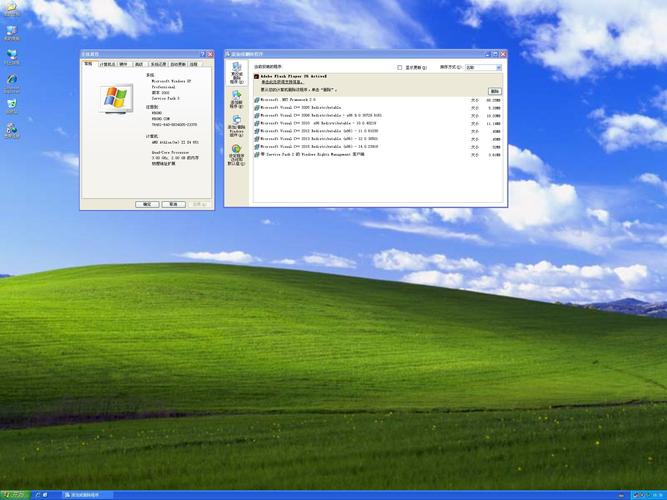Switch to the Automatic Updates tab
The image size is (667, 500).
point(176,63)
